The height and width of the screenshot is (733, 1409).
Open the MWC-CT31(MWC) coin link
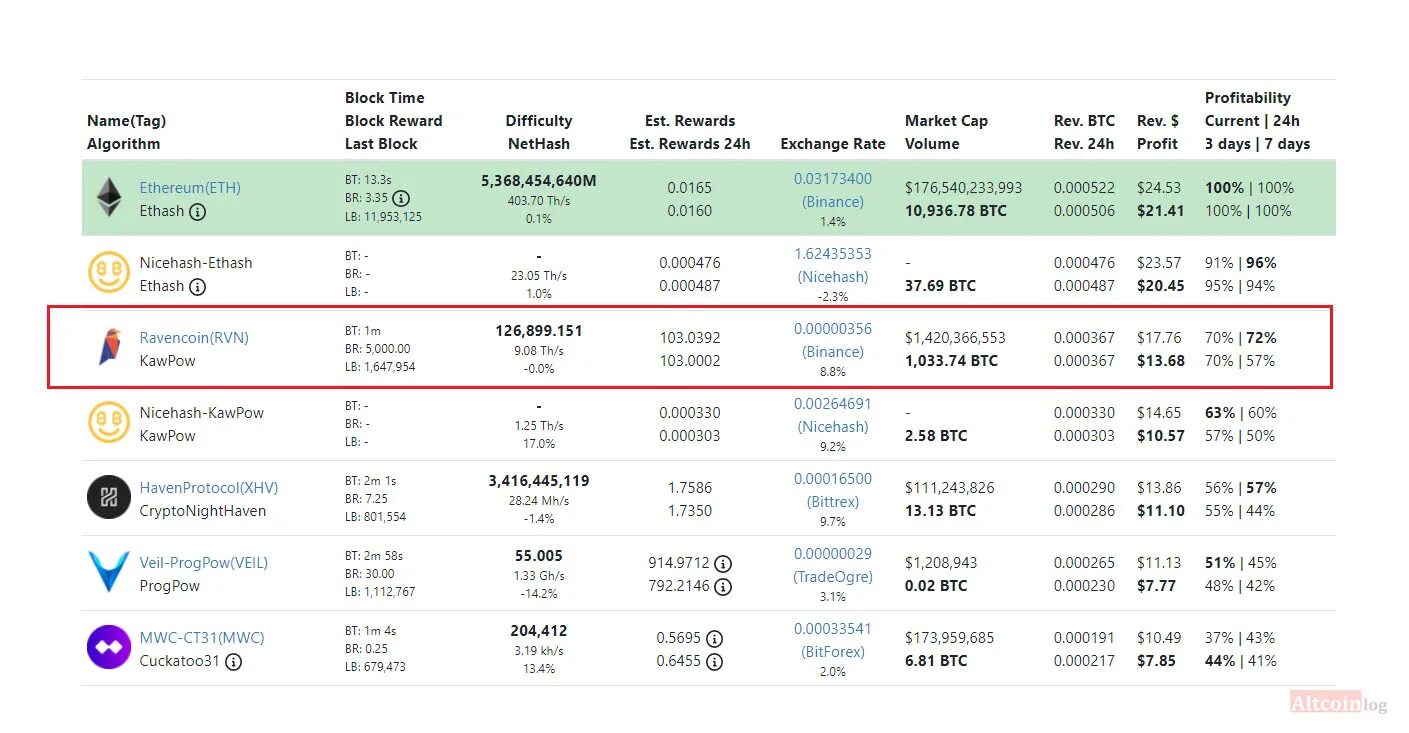tap(202, 638)
